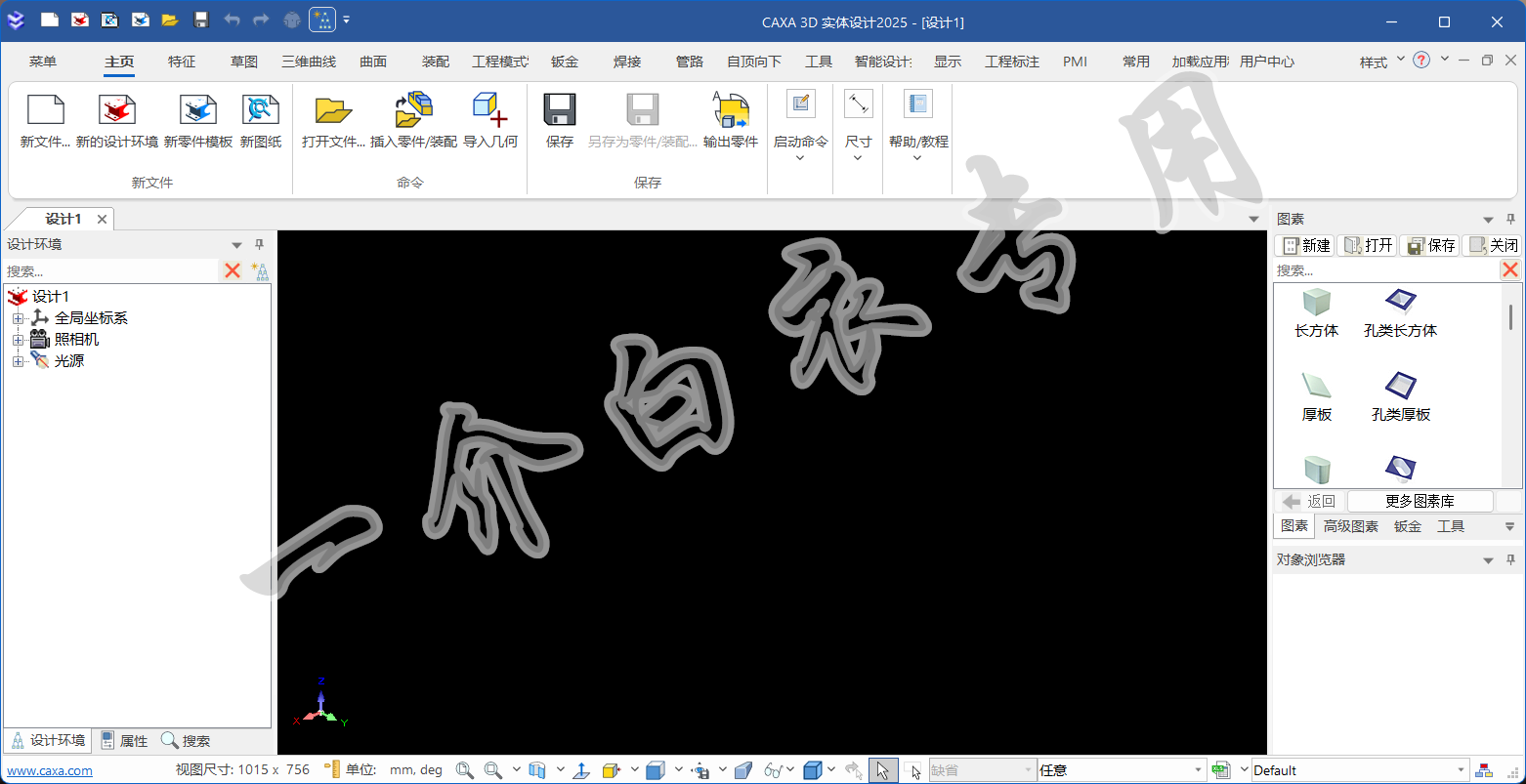Viewport: 1526px width, 784px height.
Task: Click the undo arrow in title bar
Action: [232, 20]
